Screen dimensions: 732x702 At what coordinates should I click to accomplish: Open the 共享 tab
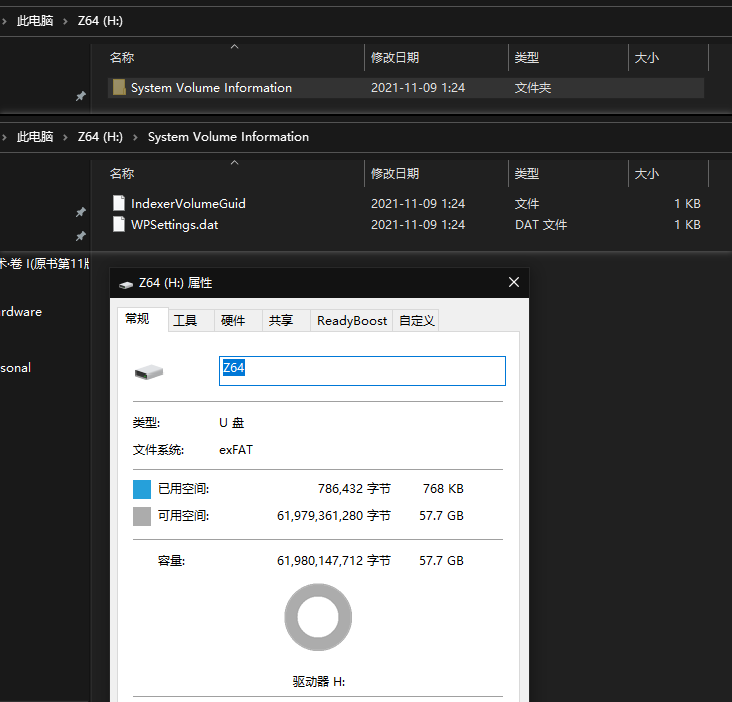tap(281, 321)
